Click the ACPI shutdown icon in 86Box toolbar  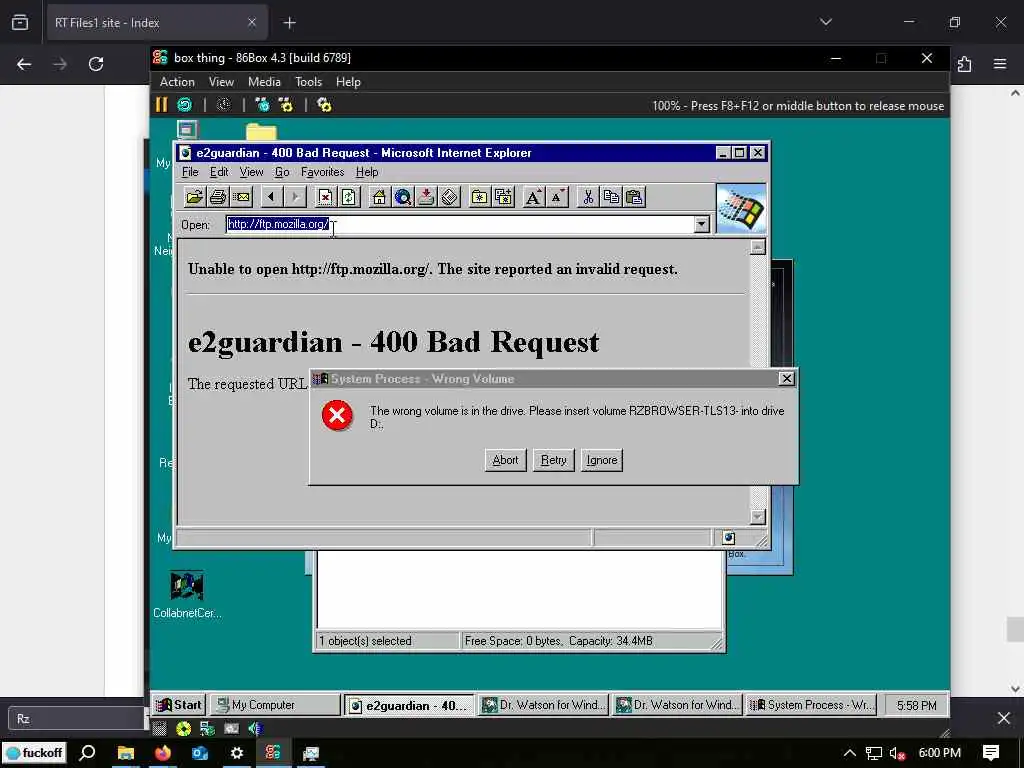(x=223, y=104)
